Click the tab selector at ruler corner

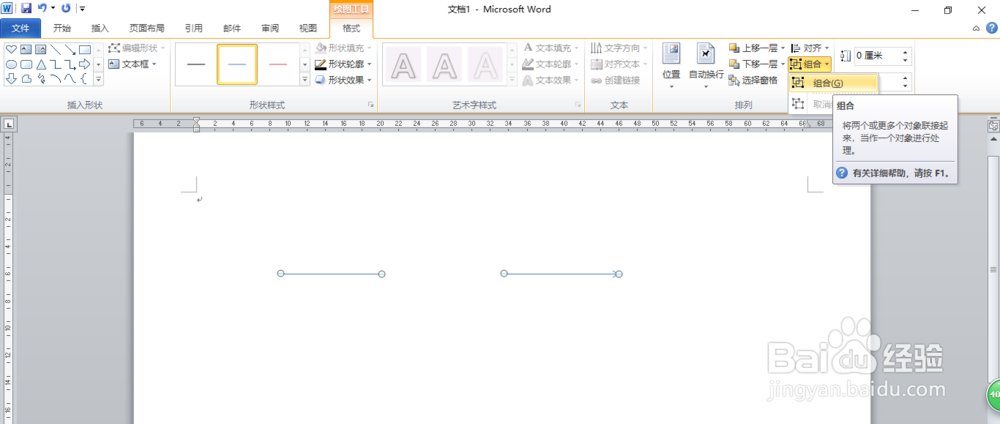(x=7, y=124)
